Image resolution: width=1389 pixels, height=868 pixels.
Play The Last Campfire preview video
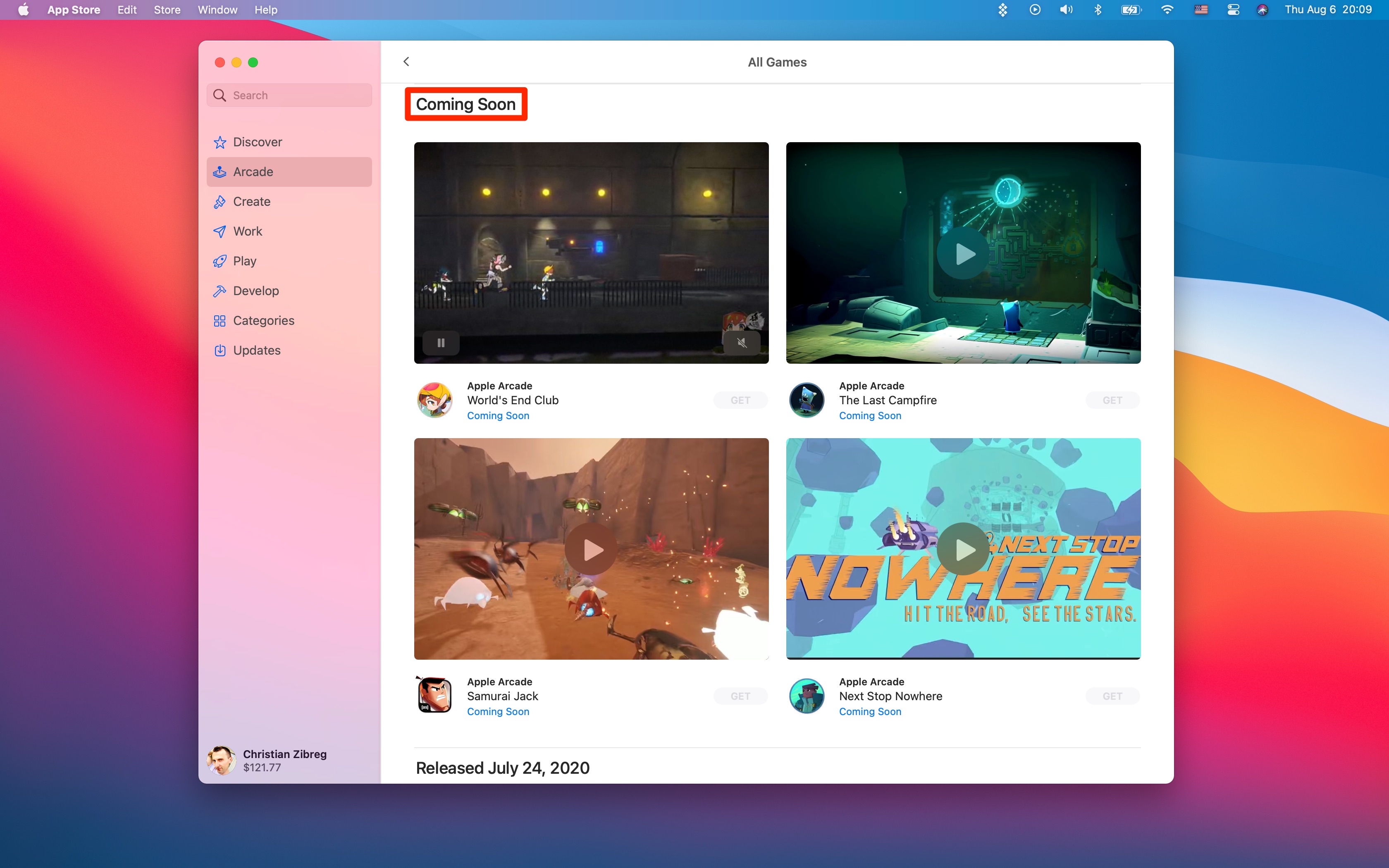click(963, 253)
